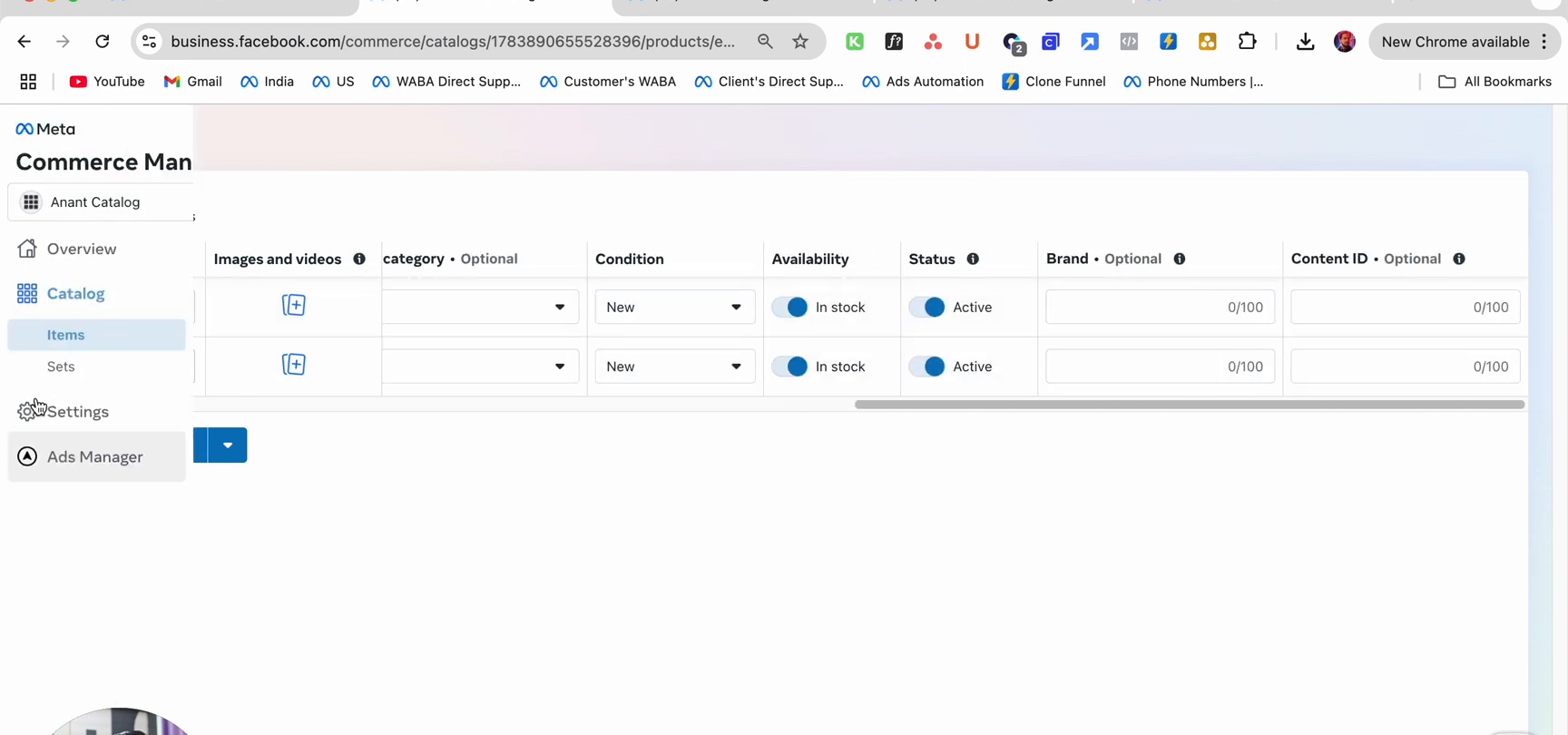Reload the current page

coord(103,42)
